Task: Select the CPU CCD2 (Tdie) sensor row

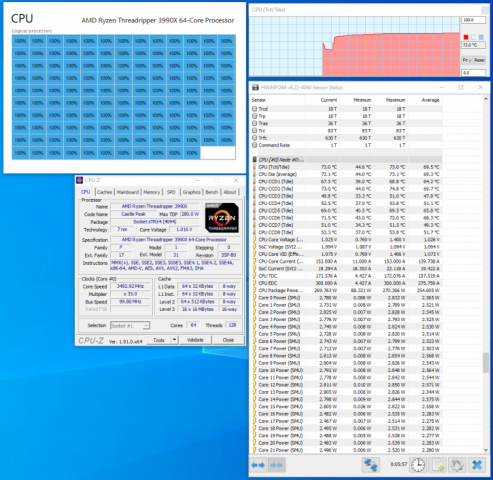Action: coord(346,189)
